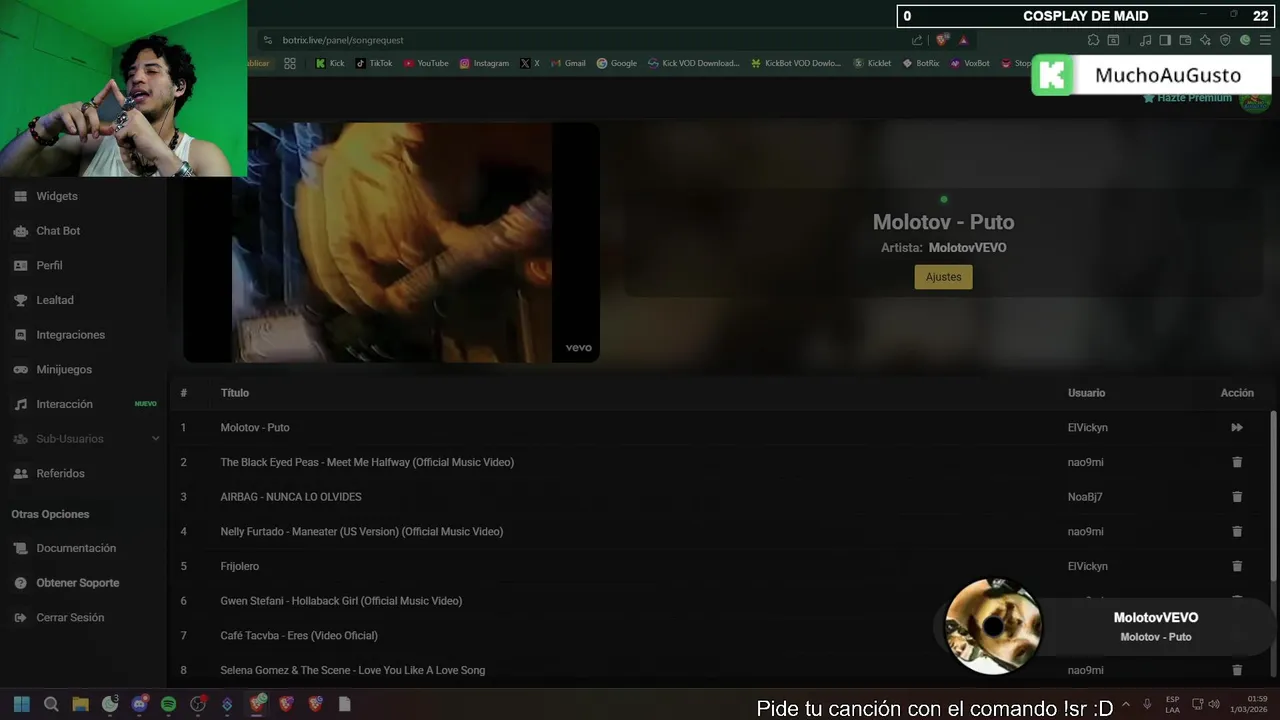Screen dimensions: 1280x720
Task: Open Discord from the taskbar
Action: click(x=139, y=704)
